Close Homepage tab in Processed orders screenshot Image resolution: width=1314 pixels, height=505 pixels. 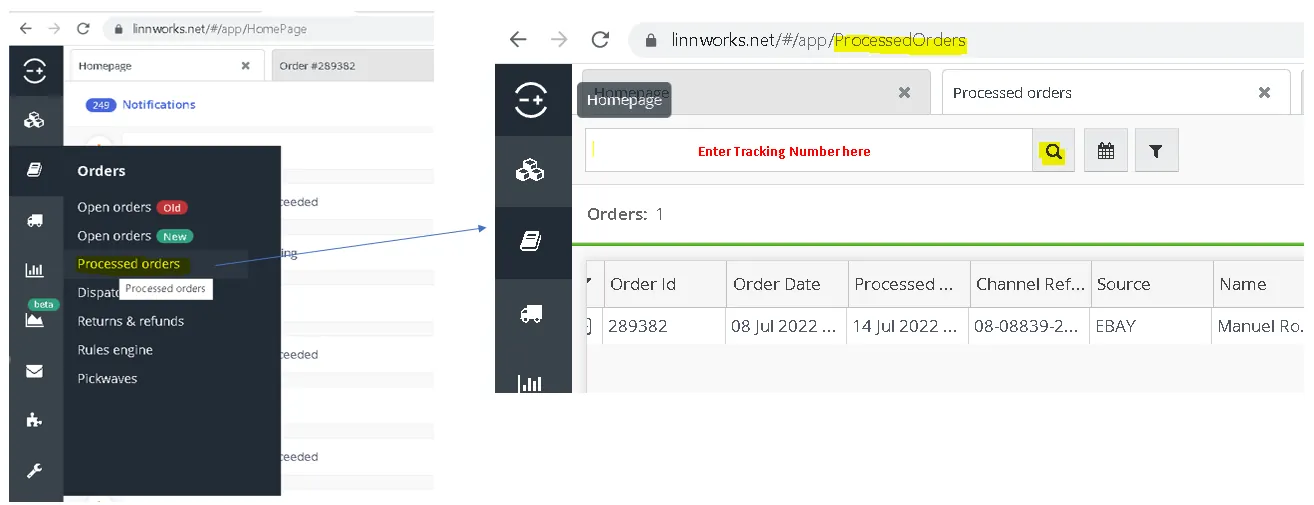tap(904, 92)
